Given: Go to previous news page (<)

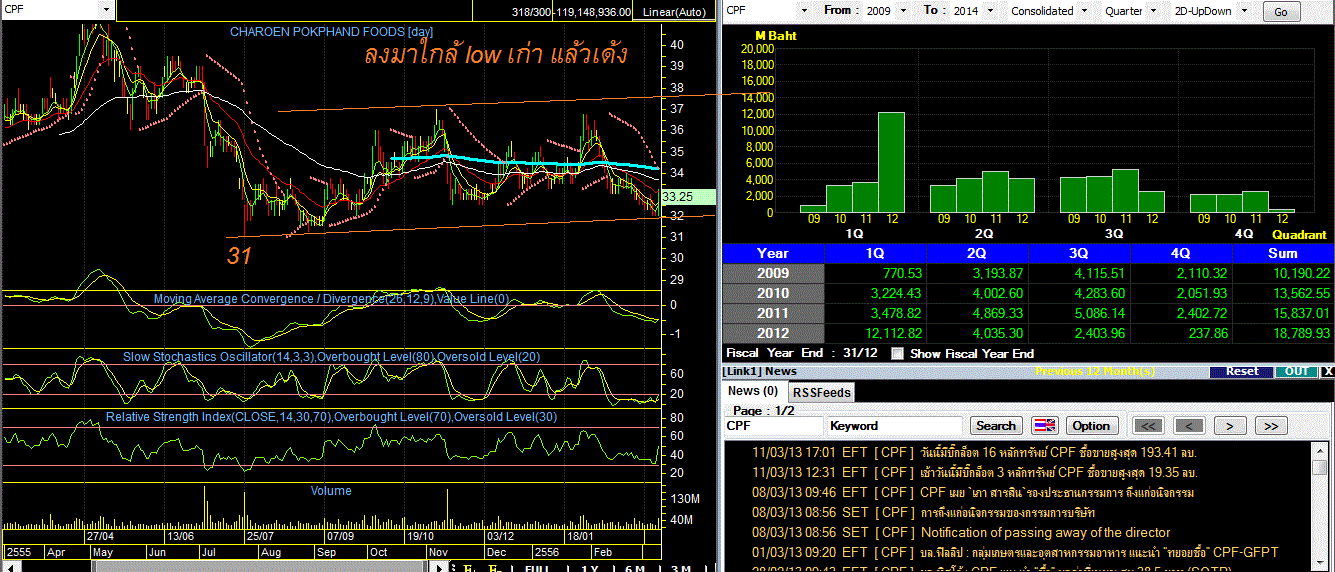Looking at the screenshot, I should [1190, 426].
